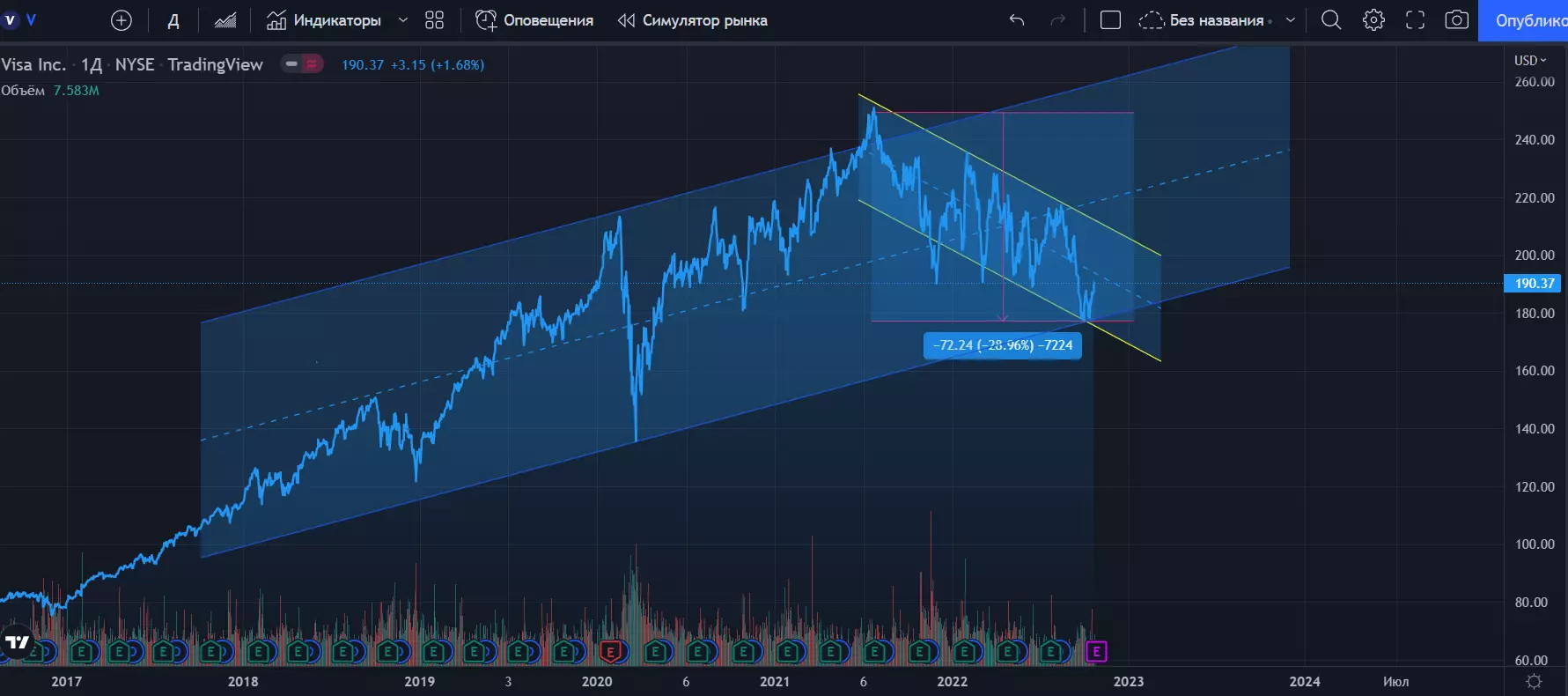Open the layout setup square icon

[1110, 20]
